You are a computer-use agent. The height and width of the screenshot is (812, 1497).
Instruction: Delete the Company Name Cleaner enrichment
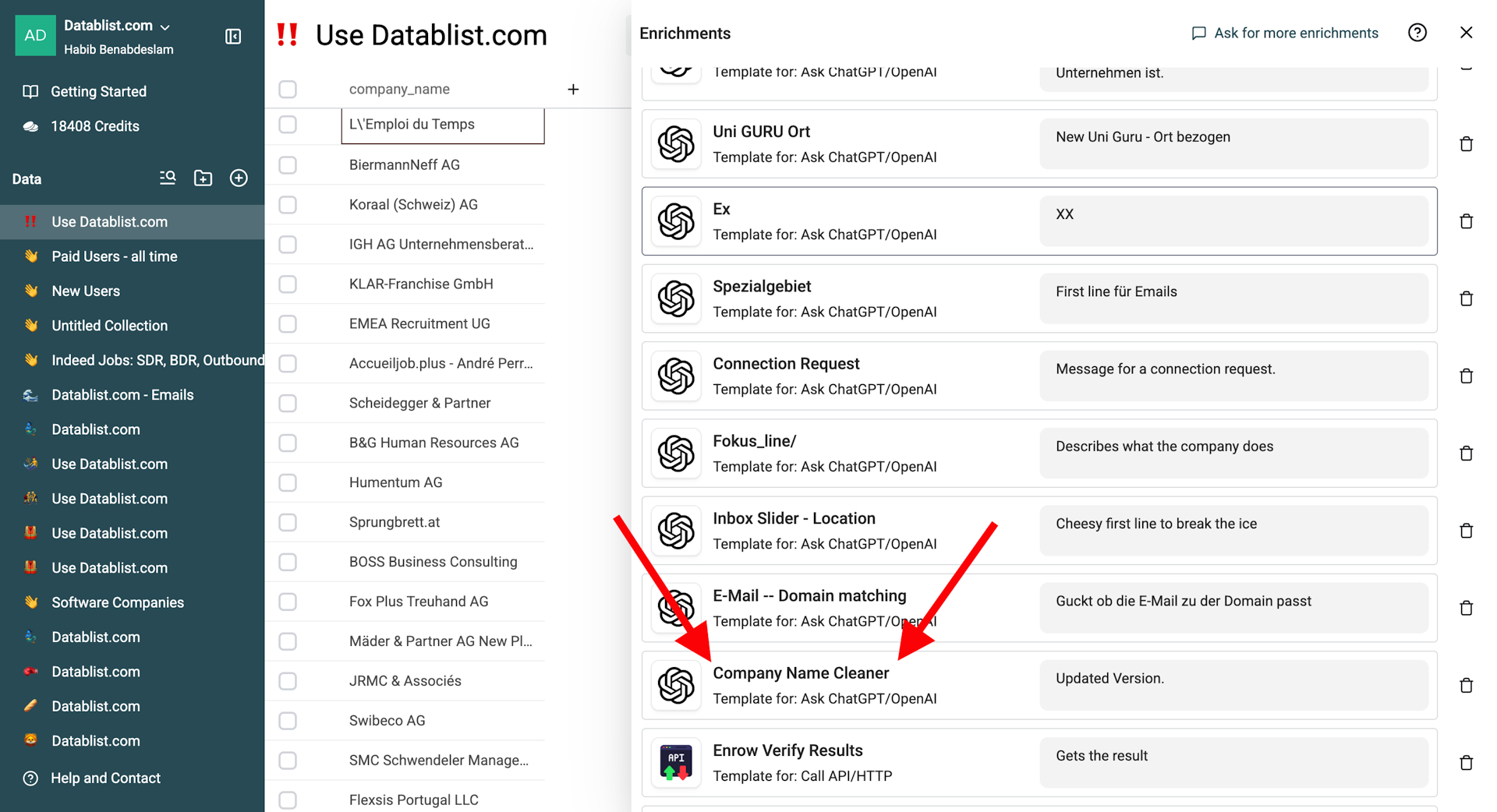click(x=1466, y=686)
